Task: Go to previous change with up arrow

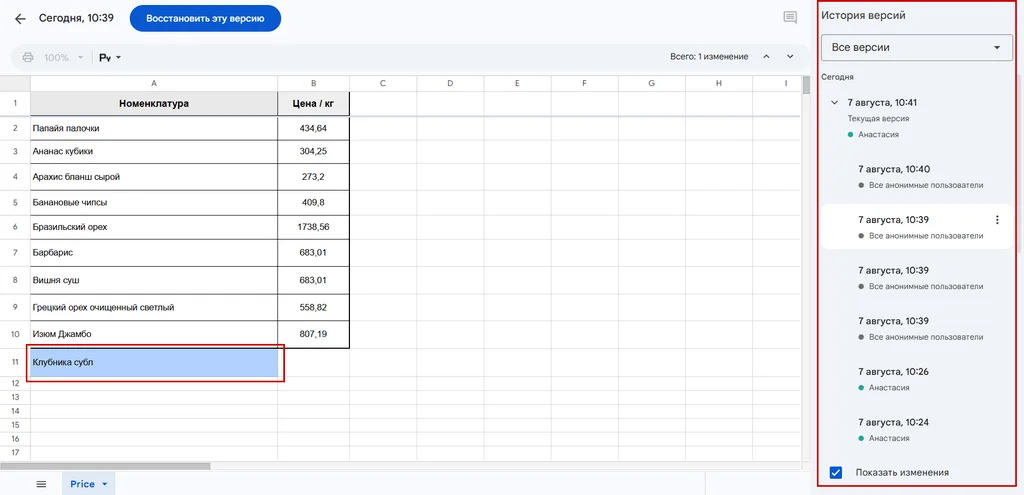Action: point(766,57)
